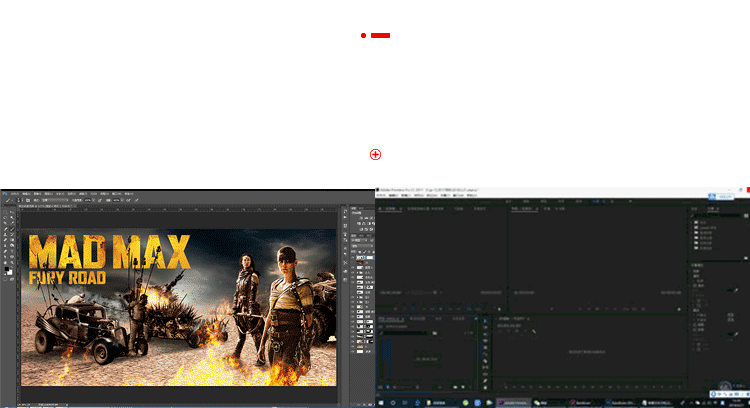Click Photoshop foreground color swatch
Screen dimensions: 750x408
tap(7, 269)
